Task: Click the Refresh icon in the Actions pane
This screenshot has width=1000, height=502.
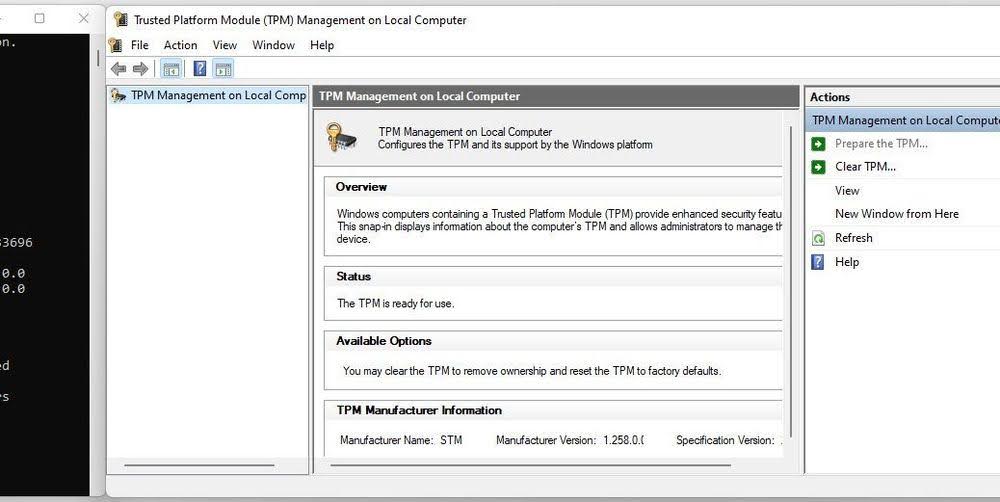Action: pos(818,238)
